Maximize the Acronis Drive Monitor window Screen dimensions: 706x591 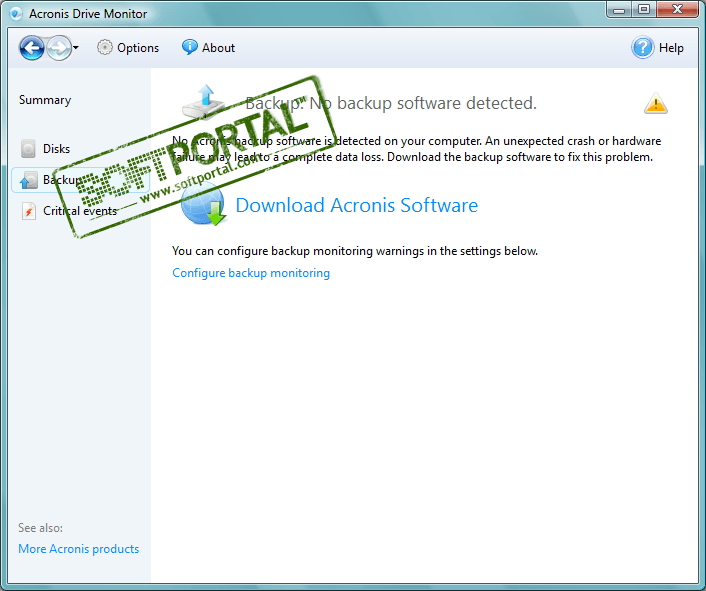pyautogui.click(x=644, y=10)
